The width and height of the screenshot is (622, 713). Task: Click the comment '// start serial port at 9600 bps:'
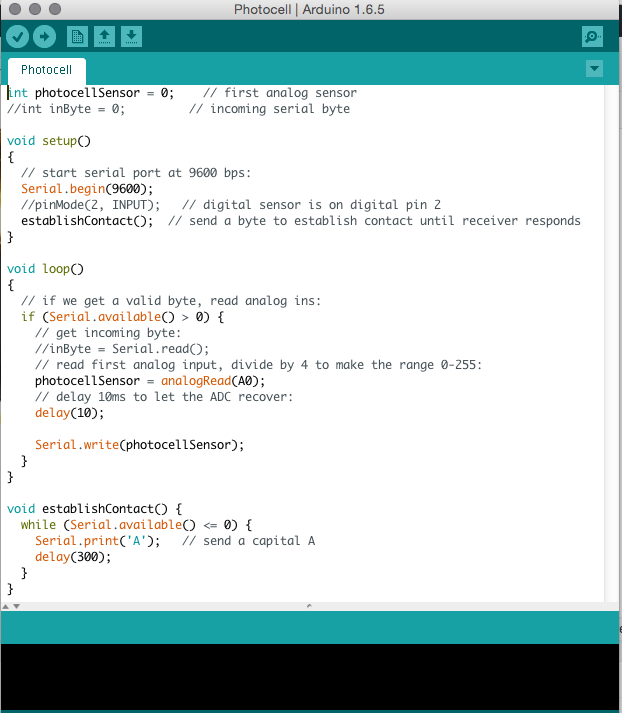click(136, 173)
